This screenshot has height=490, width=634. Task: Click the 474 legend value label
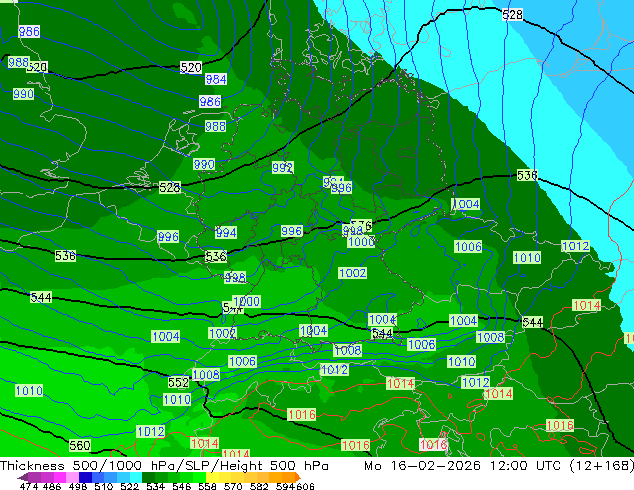(x=29, y=486)
